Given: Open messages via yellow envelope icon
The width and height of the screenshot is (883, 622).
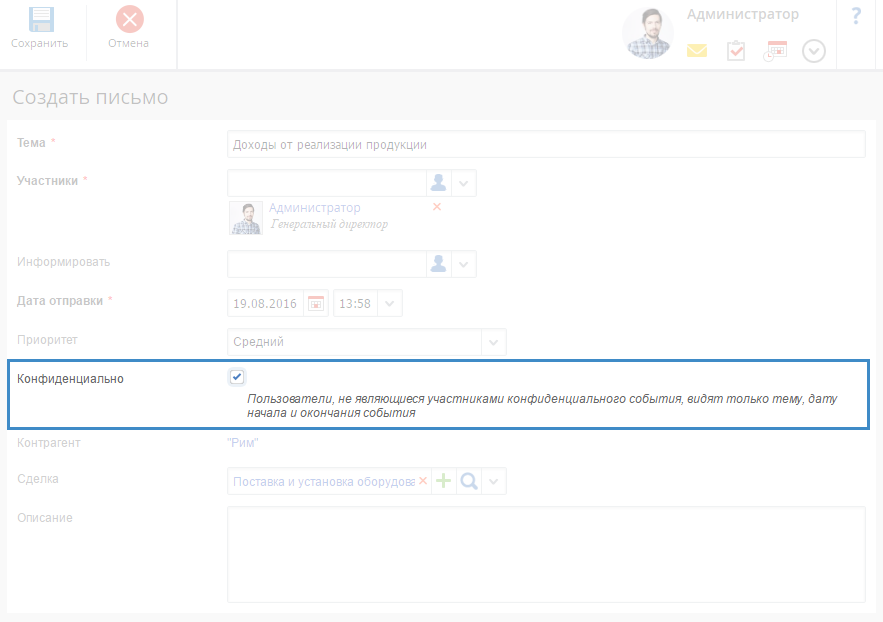Looking at the screenshot, I should click(x=697, y=51).
